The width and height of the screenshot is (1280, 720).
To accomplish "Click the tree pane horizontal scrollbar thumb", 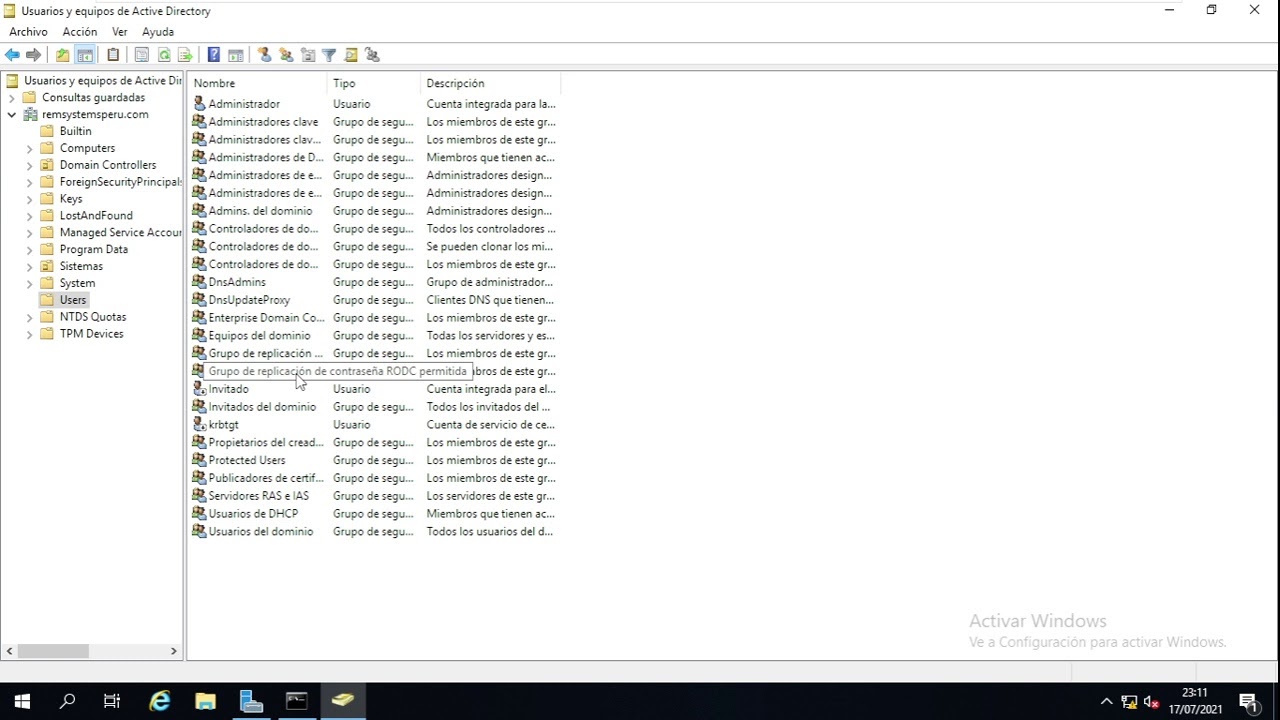I will tap(53, 651).
